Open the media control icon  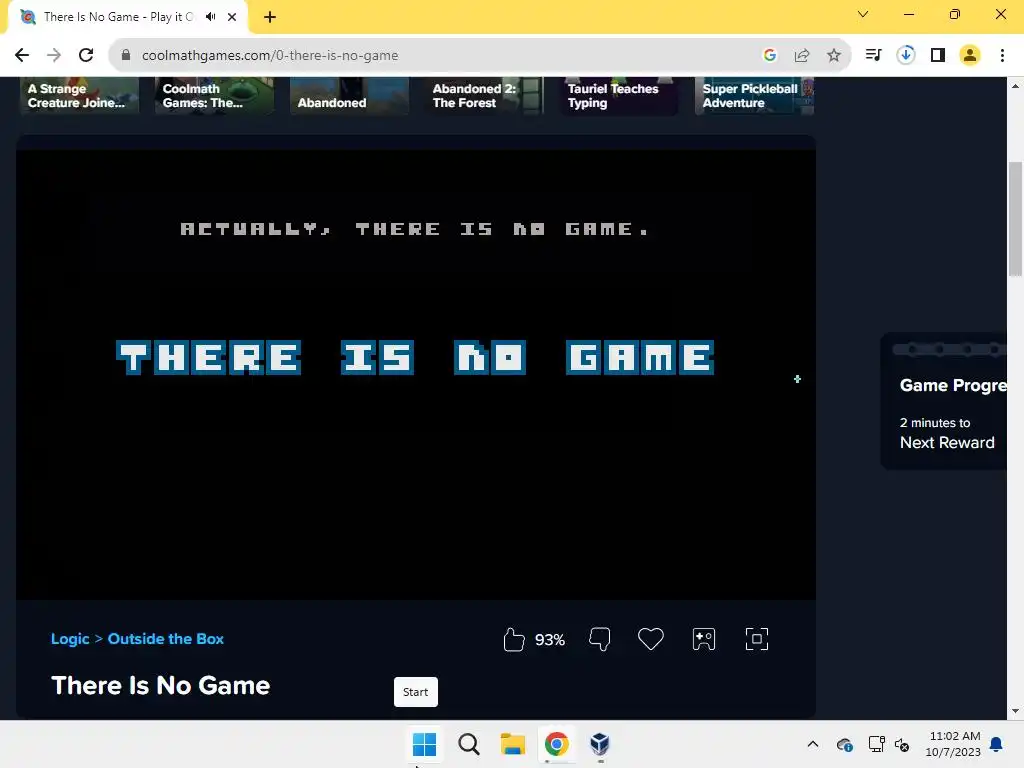point(873,55)
